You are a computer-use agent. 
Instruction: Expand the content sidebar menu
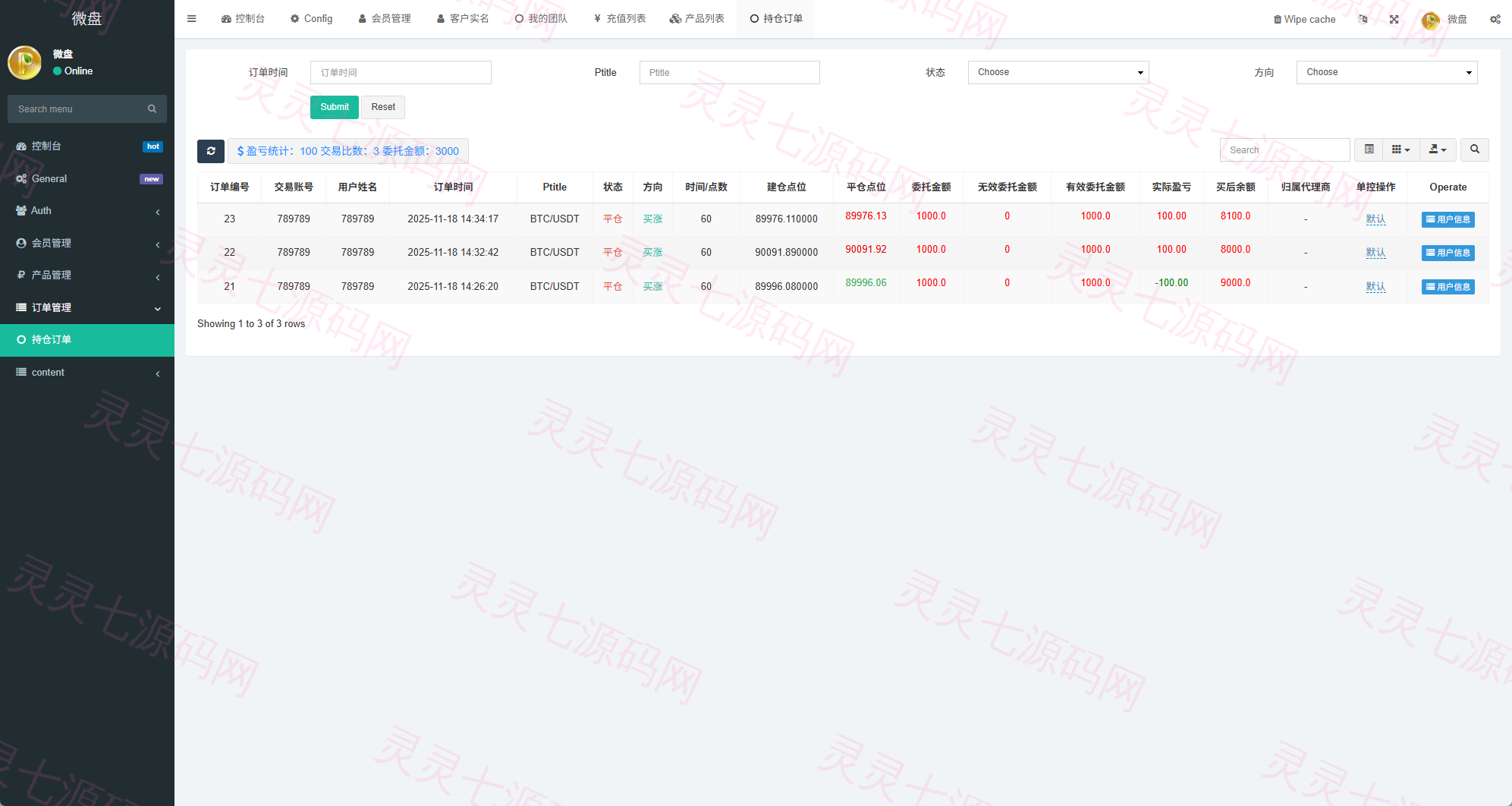tap(87, 372)
